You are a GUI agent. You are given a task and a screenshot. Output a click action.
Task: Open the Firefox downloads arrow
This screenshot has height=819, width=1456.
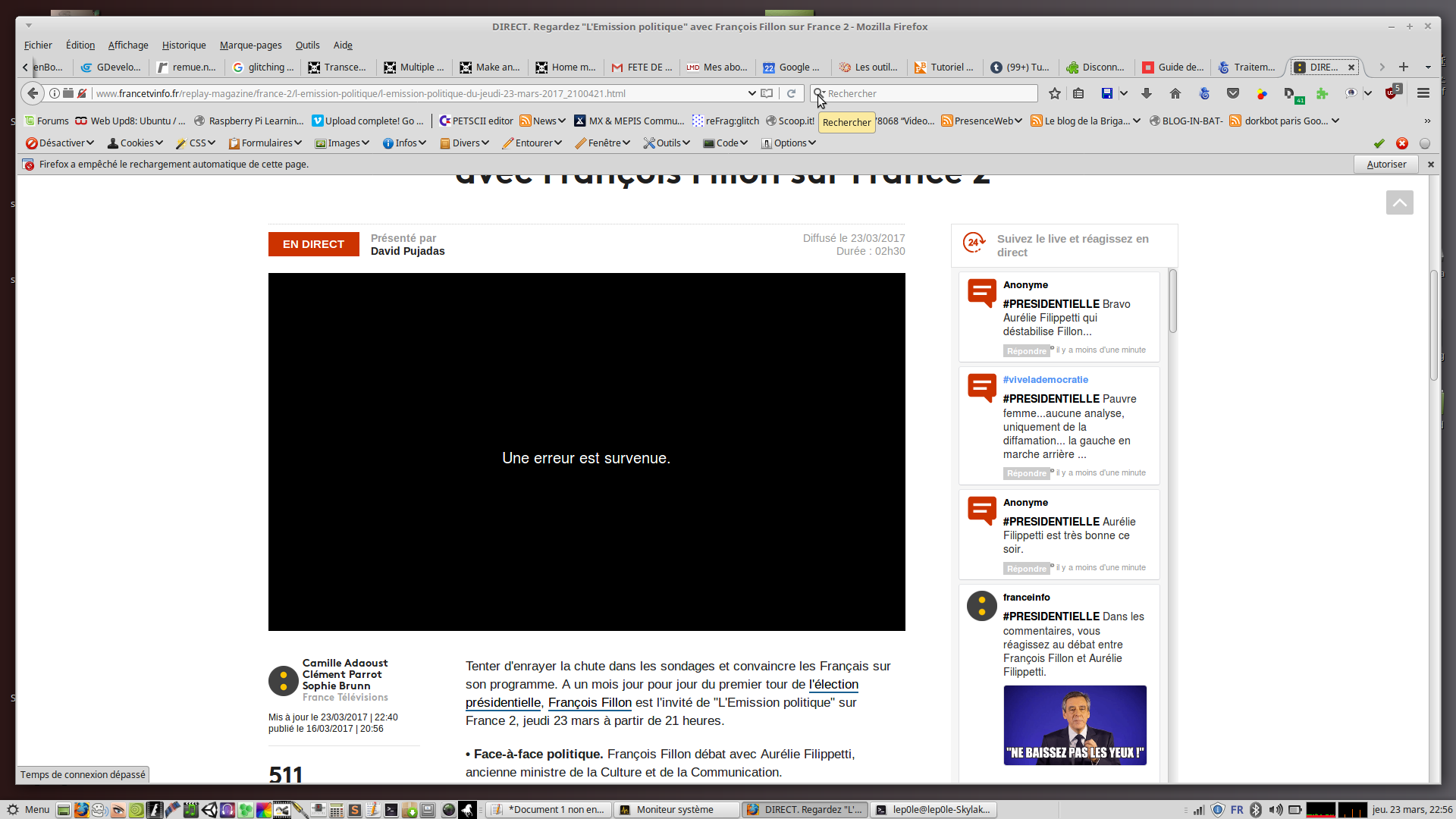(1147, 93)
